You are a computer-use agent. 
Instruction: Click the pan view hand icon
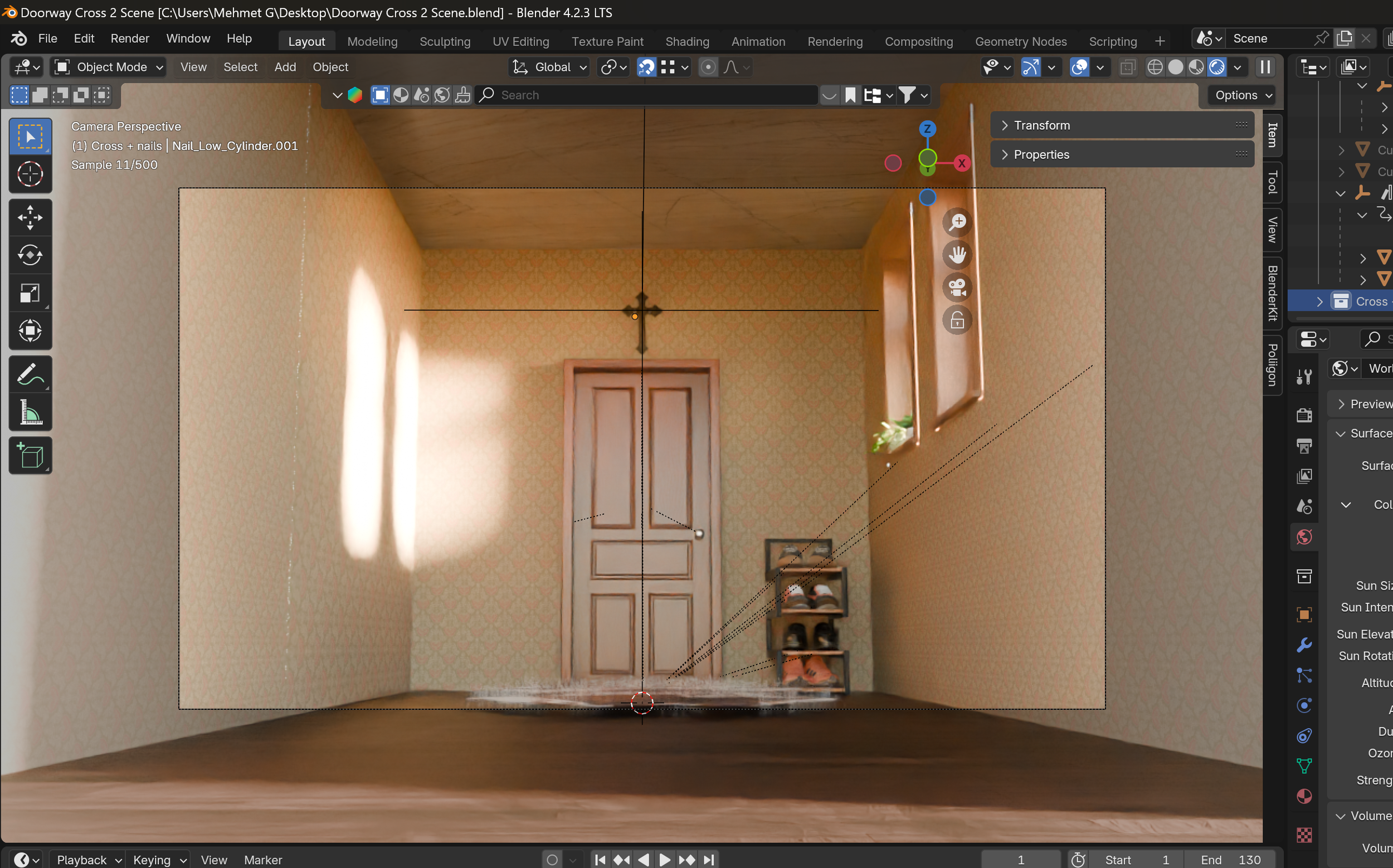(x=957, y=255)
